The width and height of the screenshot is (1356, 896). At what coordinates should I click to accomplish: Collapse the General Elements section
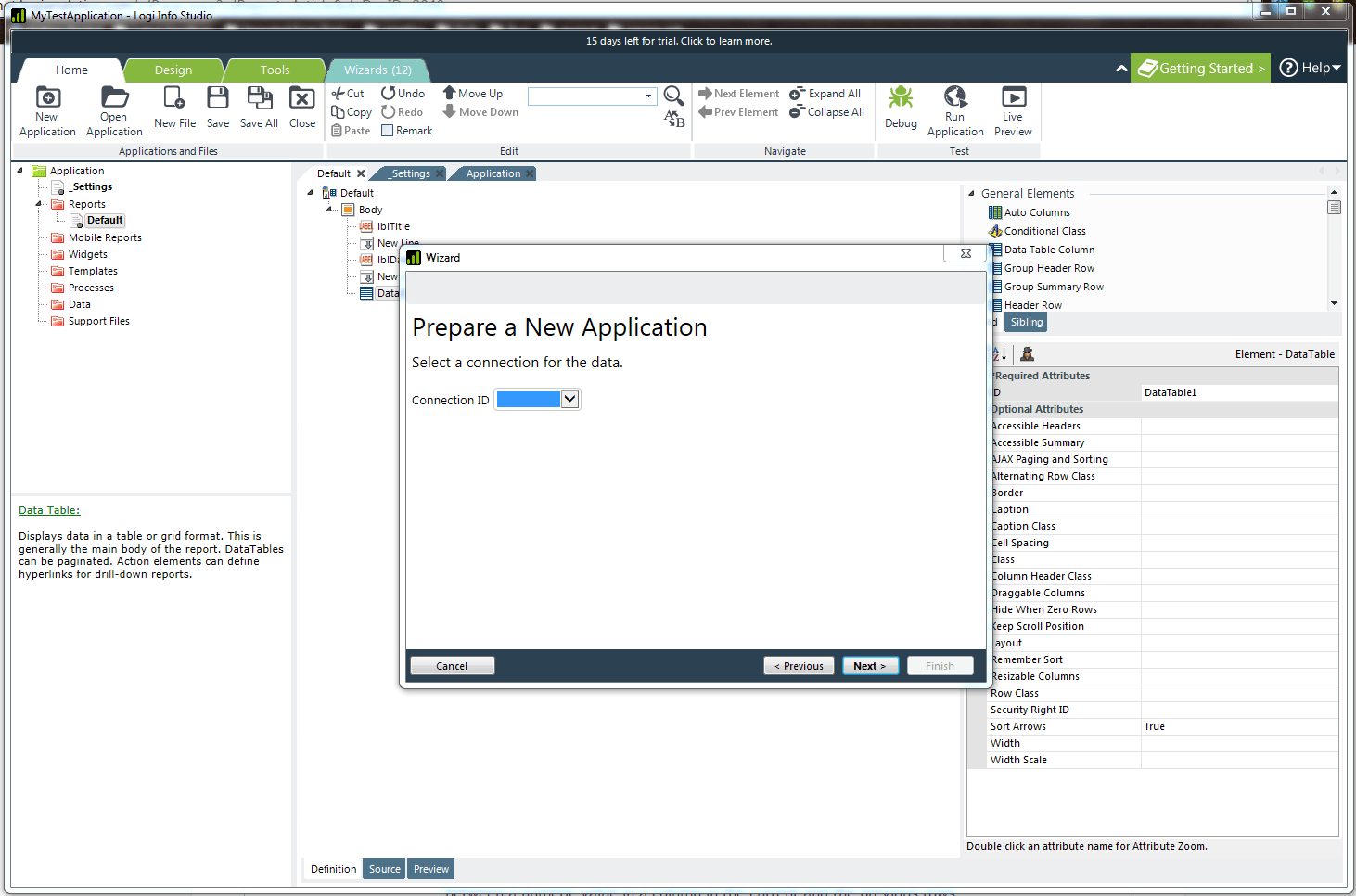coord(971,194)
